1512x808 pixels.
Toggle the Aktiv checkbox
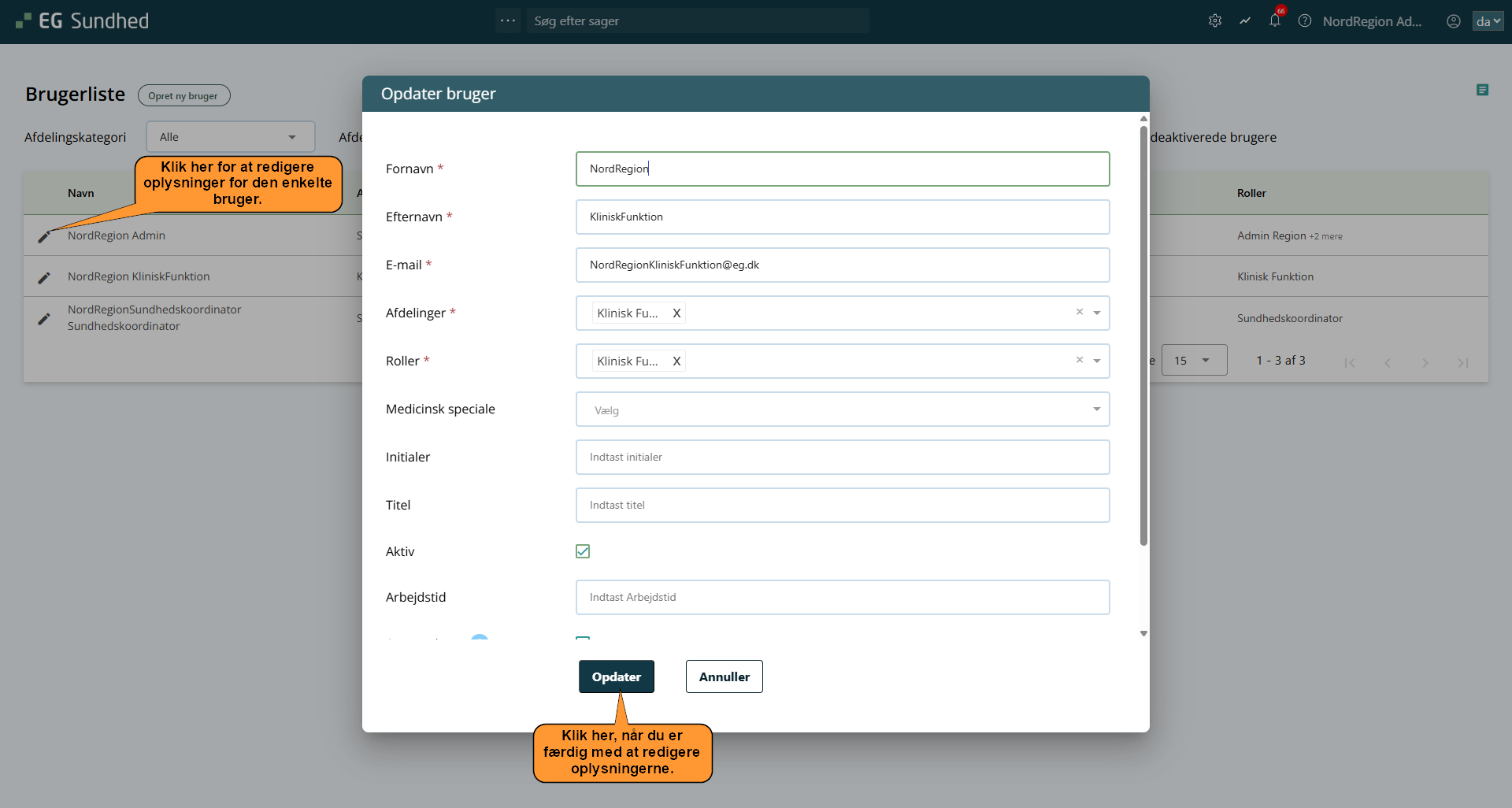pyautogui.click(x=583, y=551)
